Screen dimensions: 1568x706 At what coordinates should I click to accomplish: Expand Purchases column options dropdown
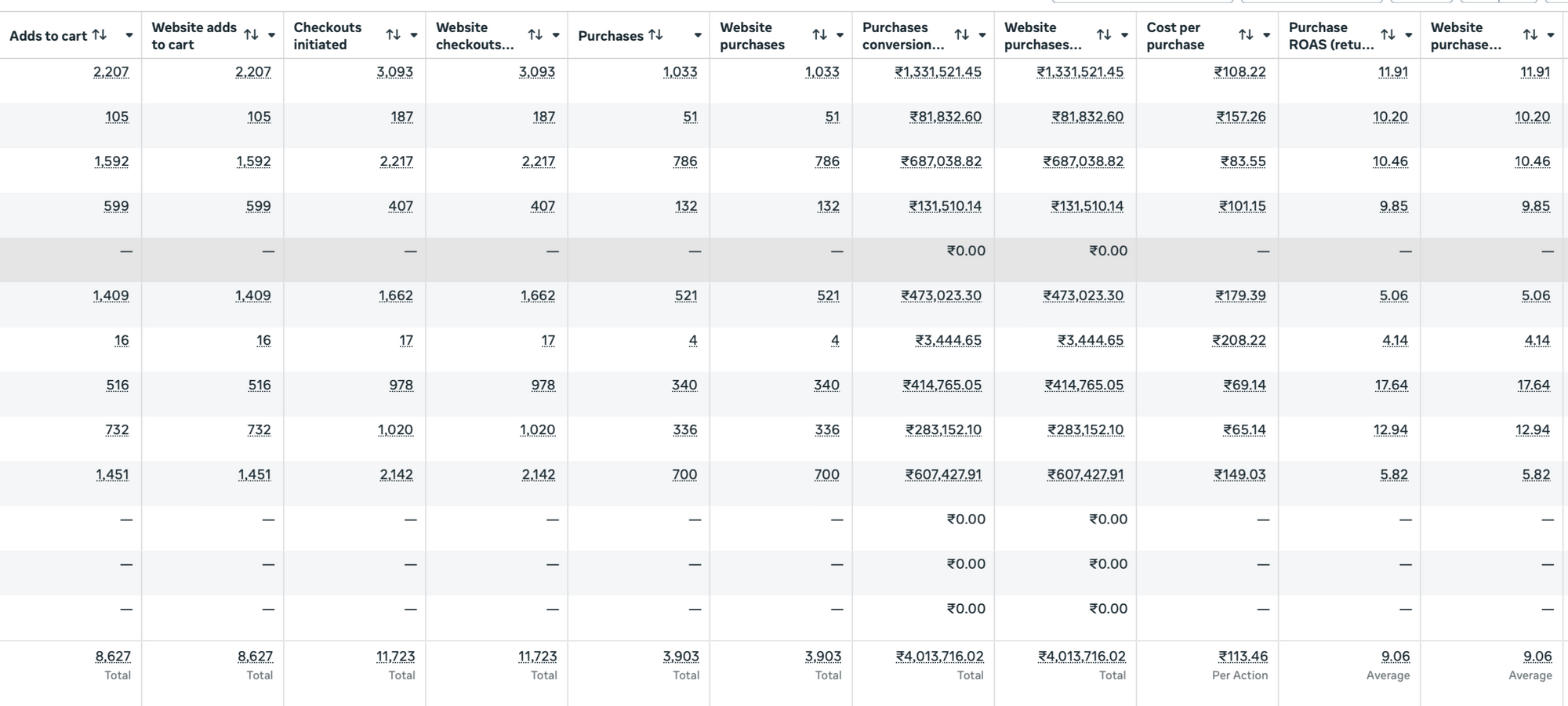click(698, 35)
